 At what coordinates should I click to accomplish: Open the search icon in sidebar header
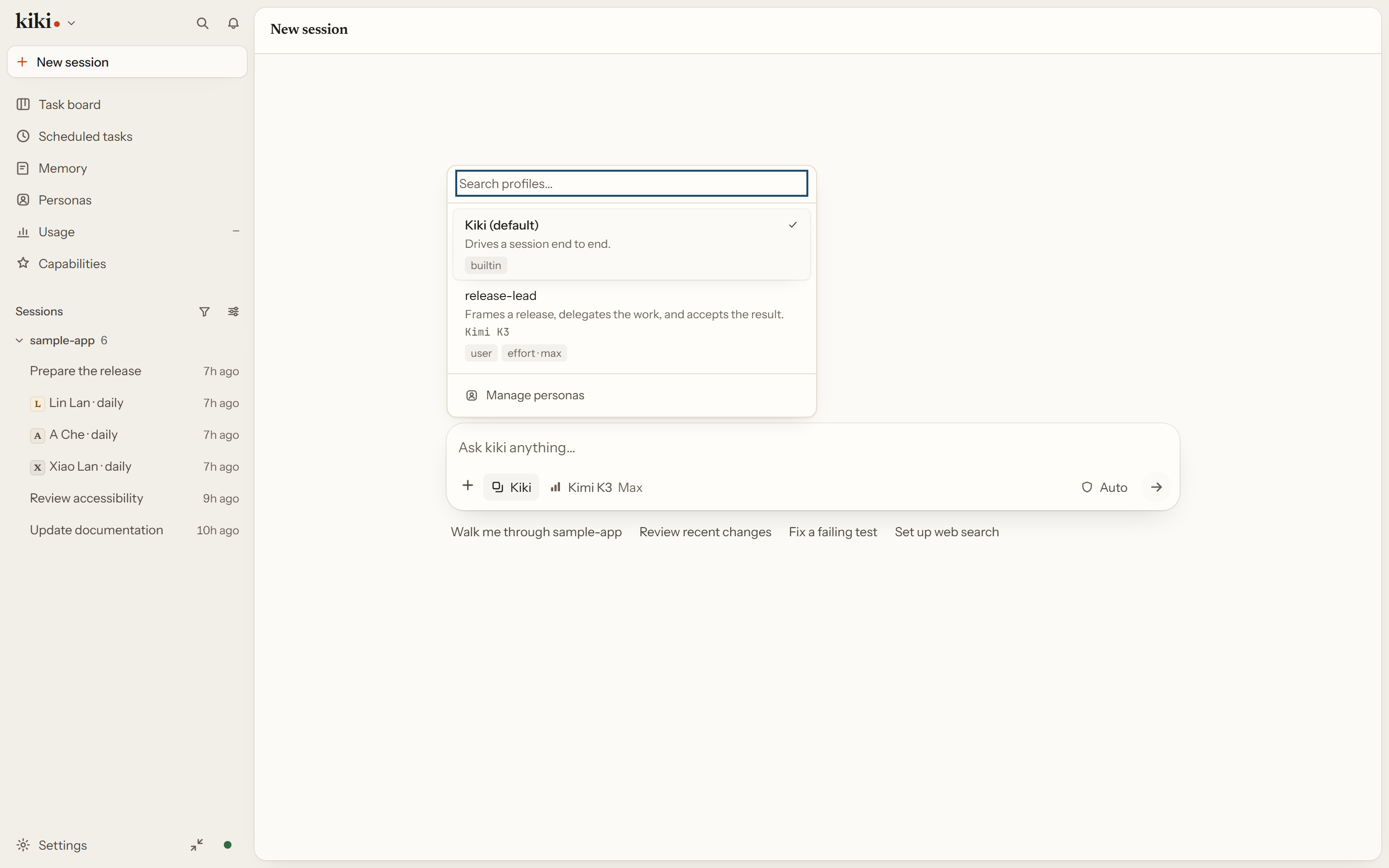[x=202, y=23]
